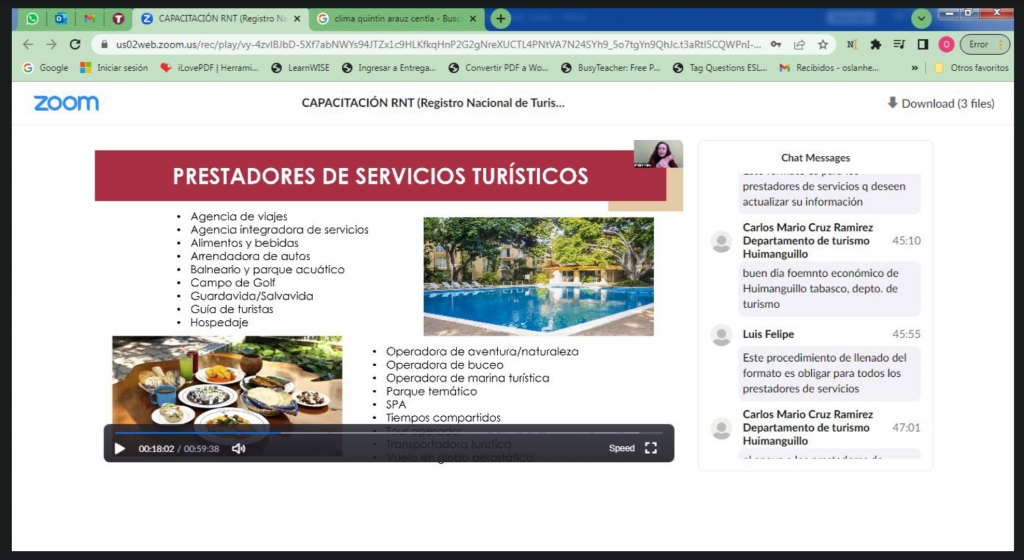Open Iniciar sesión bookmark
The height and width of the screenshot is (560, 1024).
(114, 67)
